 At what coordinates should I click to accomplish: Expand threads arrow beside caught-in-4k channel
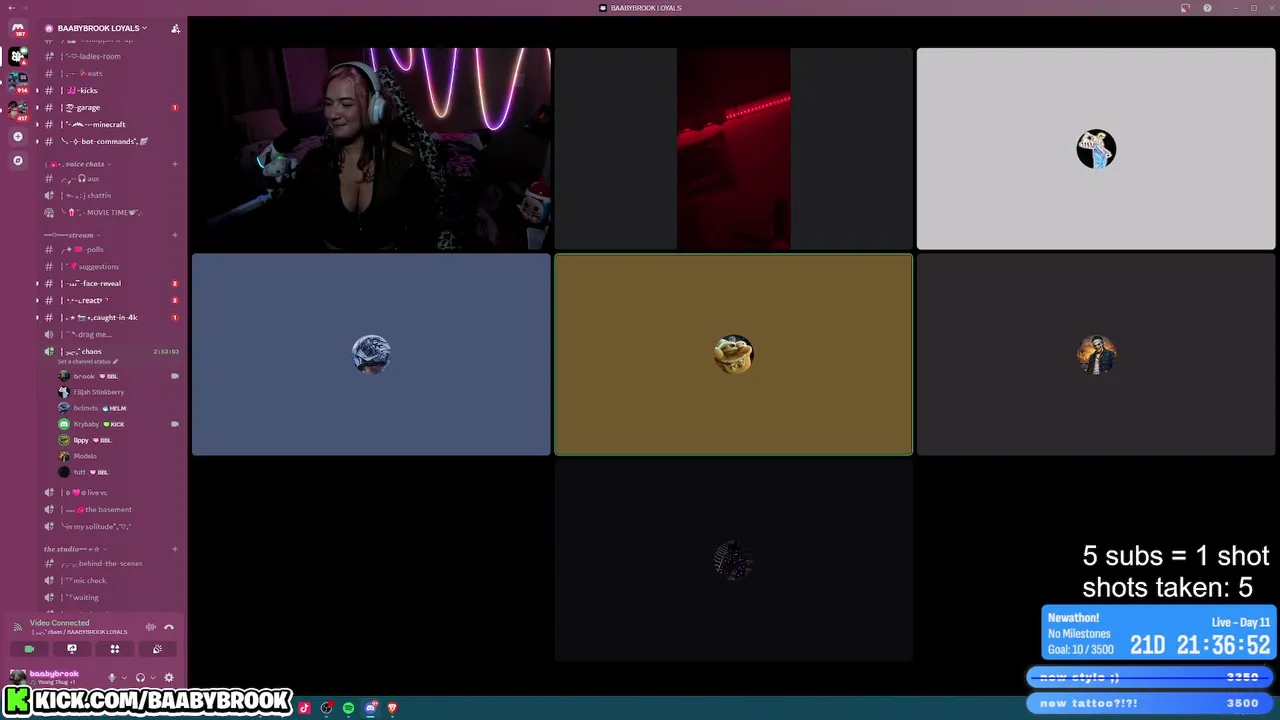37,317
